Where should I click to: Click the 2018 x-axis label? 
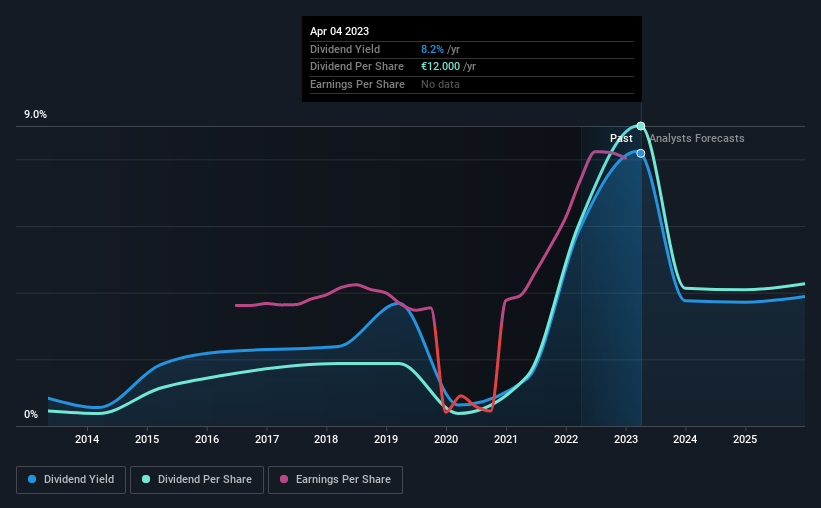pyautogui.click(x=326, y=439)
